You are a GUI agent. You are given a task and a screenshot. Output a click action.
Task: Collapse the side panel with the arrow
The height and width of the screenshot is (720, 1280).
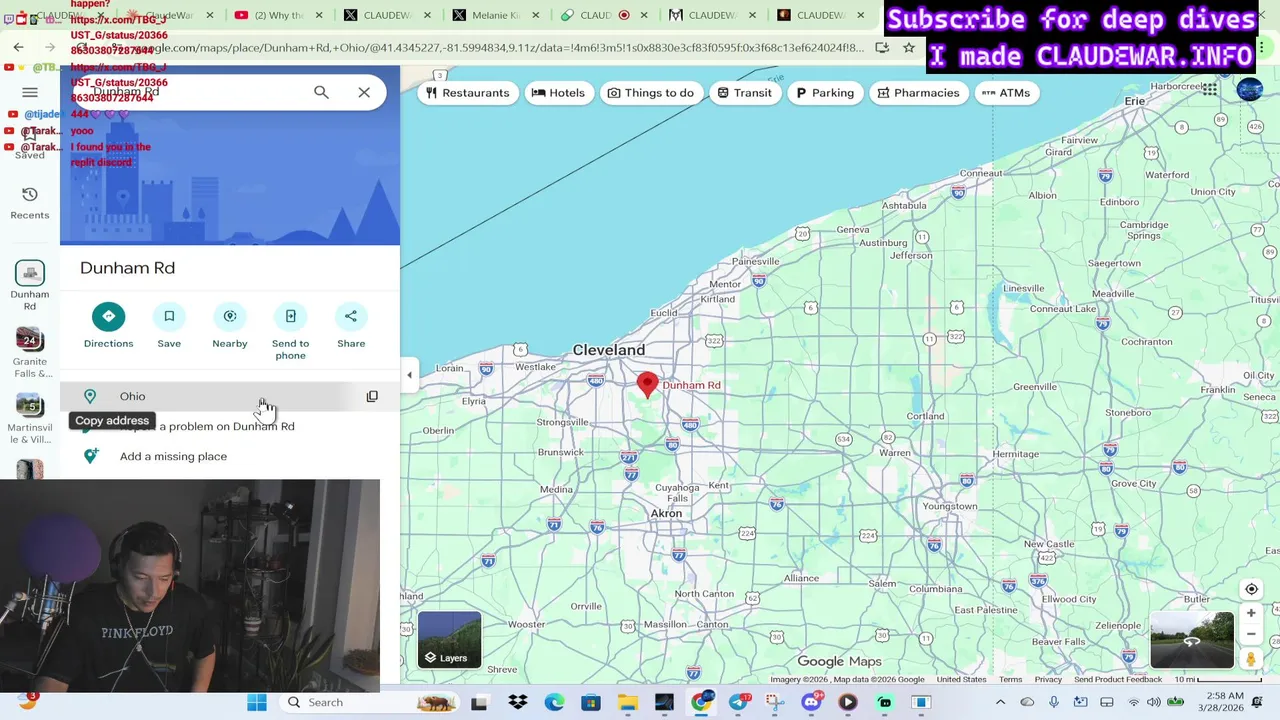point(409,375)
